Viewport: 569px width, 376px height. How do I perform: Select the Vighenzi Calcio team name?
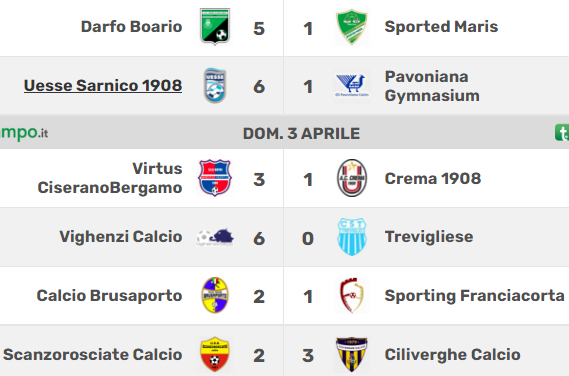(121, 237)
